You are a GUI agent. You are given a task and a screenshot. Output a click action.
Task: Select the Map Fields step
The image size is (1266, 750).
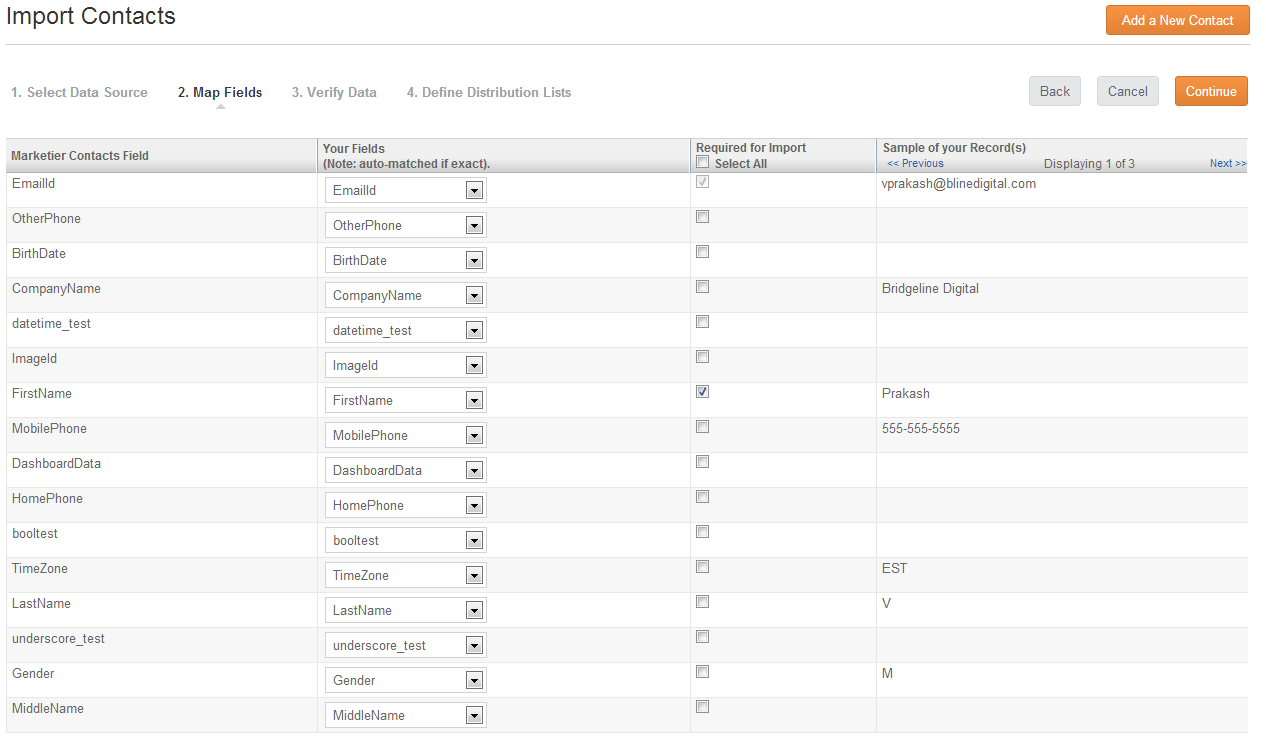[220, 92]
